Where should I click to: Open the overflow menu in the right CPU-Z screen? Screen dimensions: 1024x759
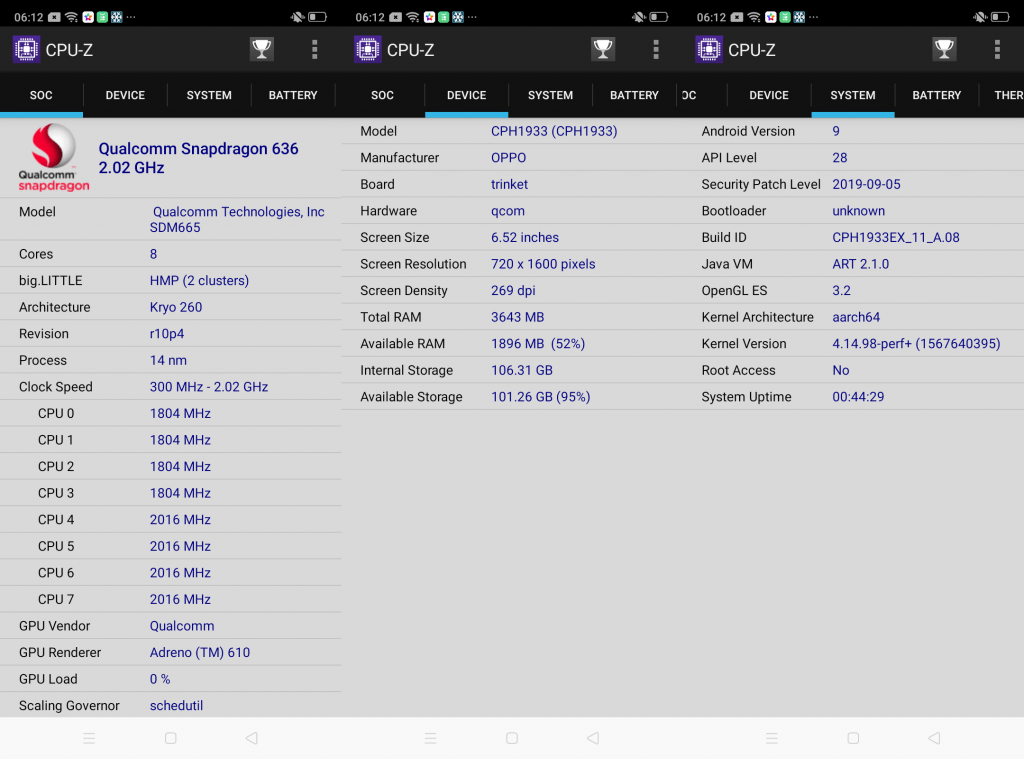tap(997, 50)
